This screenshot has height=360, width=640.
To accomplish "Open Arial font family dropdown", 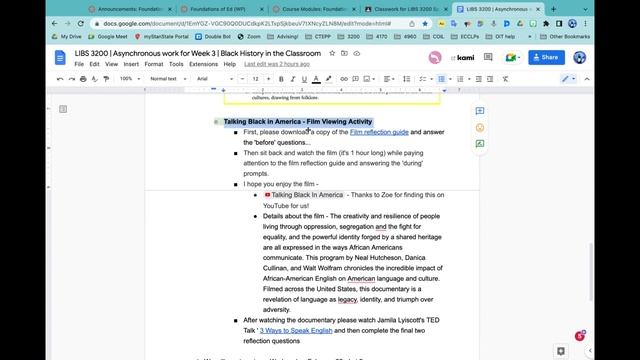I will (215, 79).
